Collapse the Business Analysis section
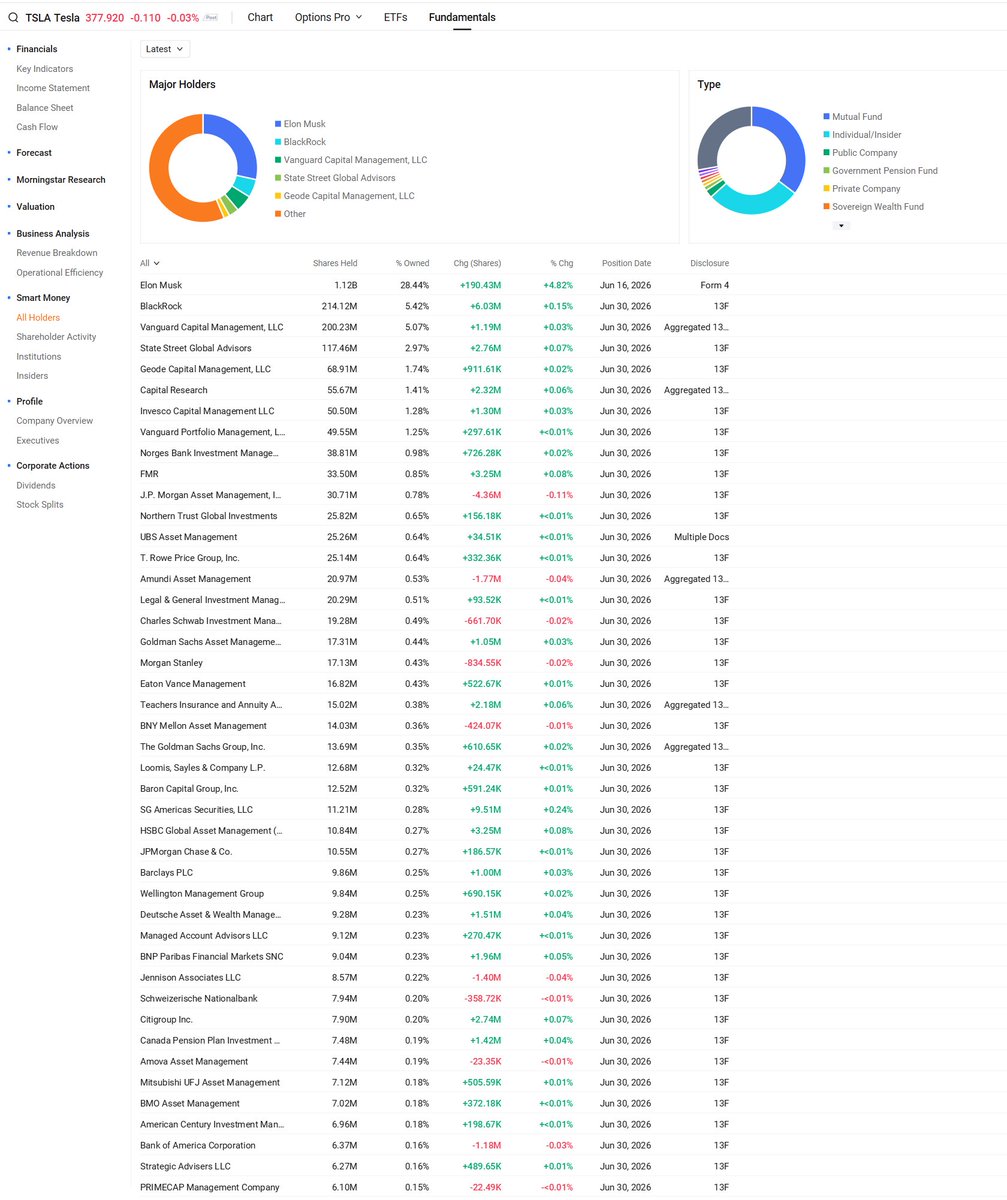The image size is (1007, 1200). point(52,234)
